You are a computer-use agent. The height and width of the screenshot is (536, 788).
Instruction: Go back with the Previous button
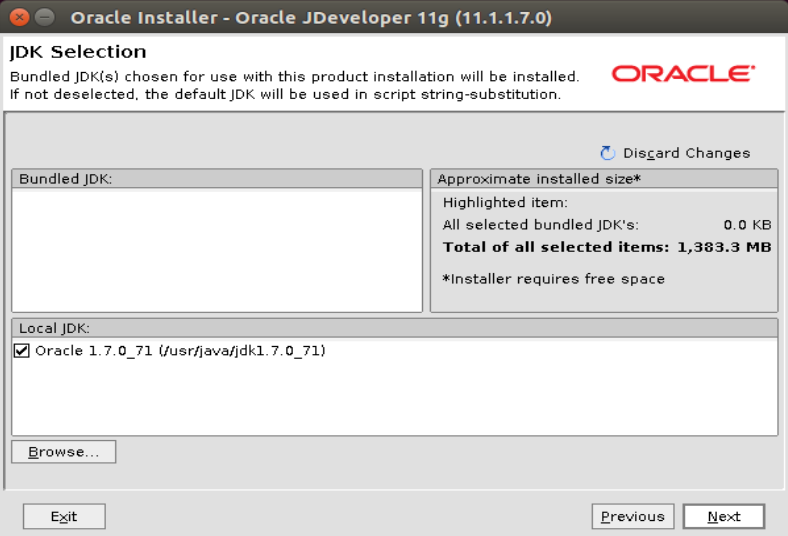coord(633,516)
